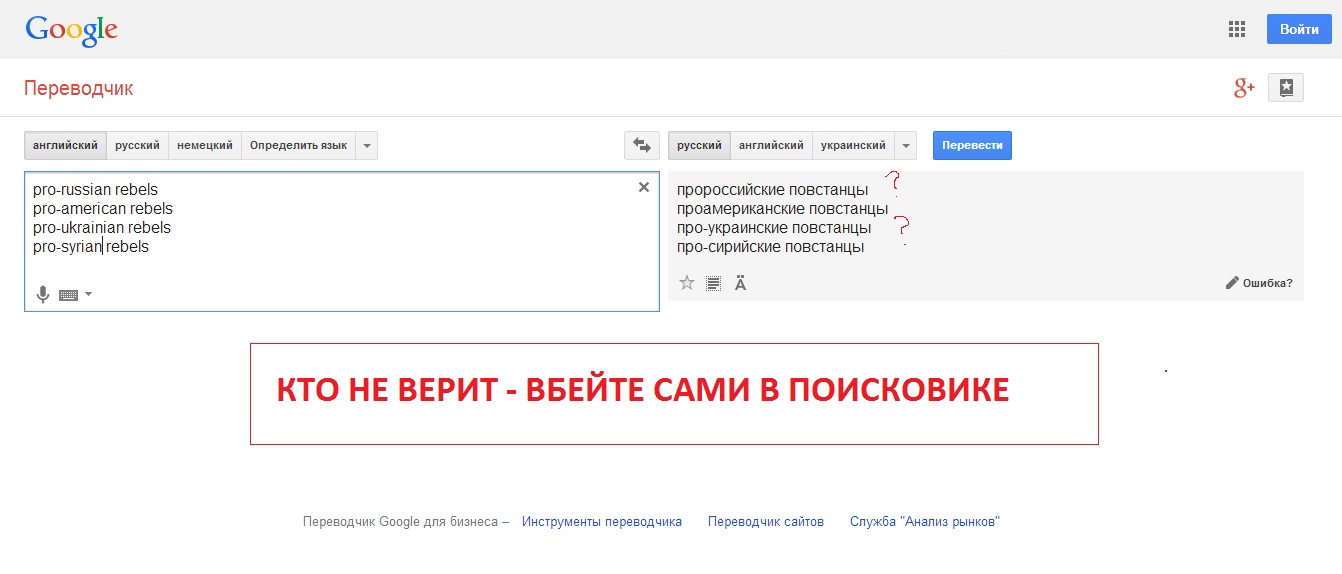Image resolution: width=1342 pixels, height=574 pixels.
Task: Show transliteration with Ä icon
Action: tap(741, 283)
